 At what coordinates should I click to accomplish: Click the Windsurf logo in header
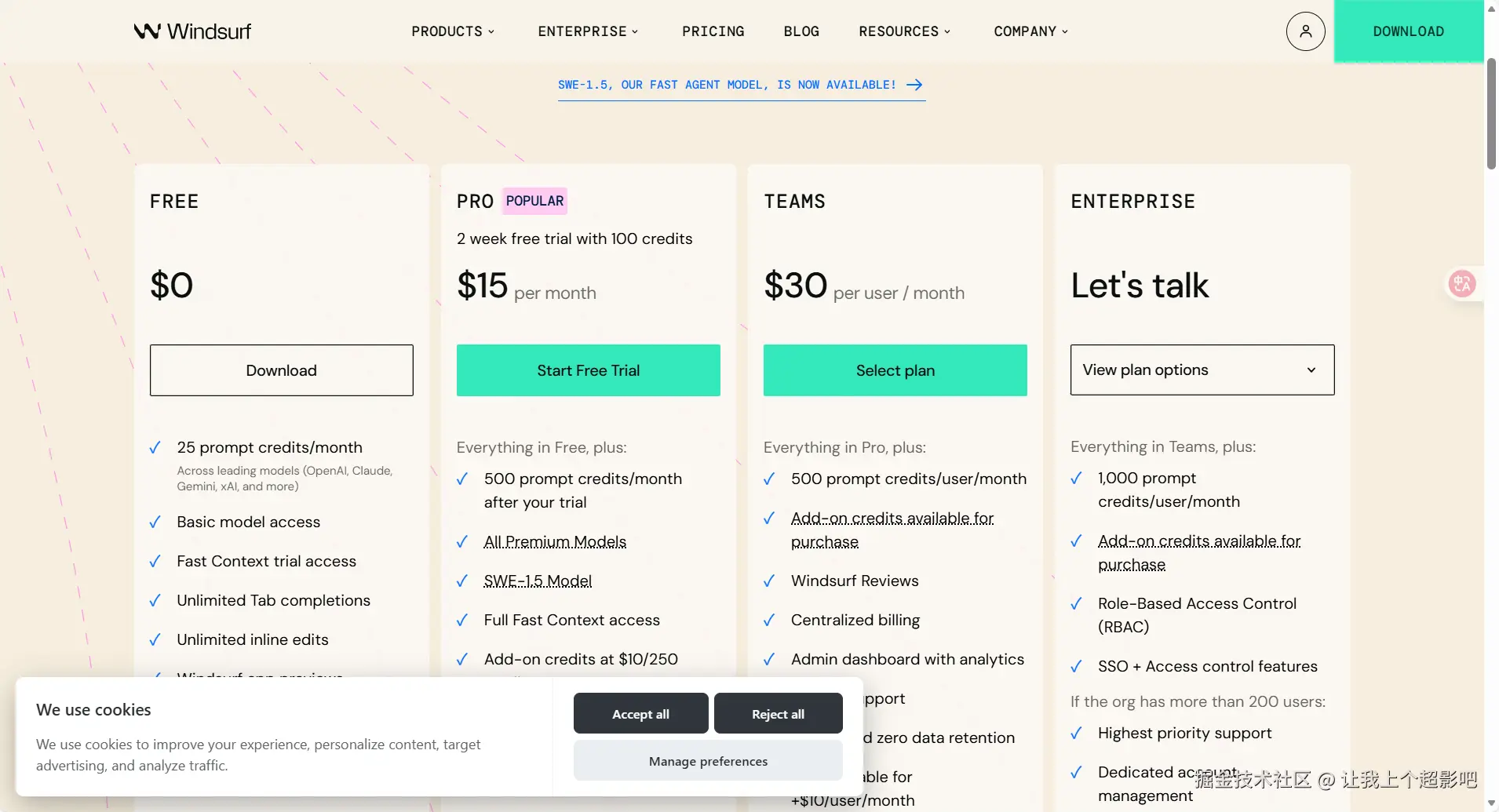point(192,31)
